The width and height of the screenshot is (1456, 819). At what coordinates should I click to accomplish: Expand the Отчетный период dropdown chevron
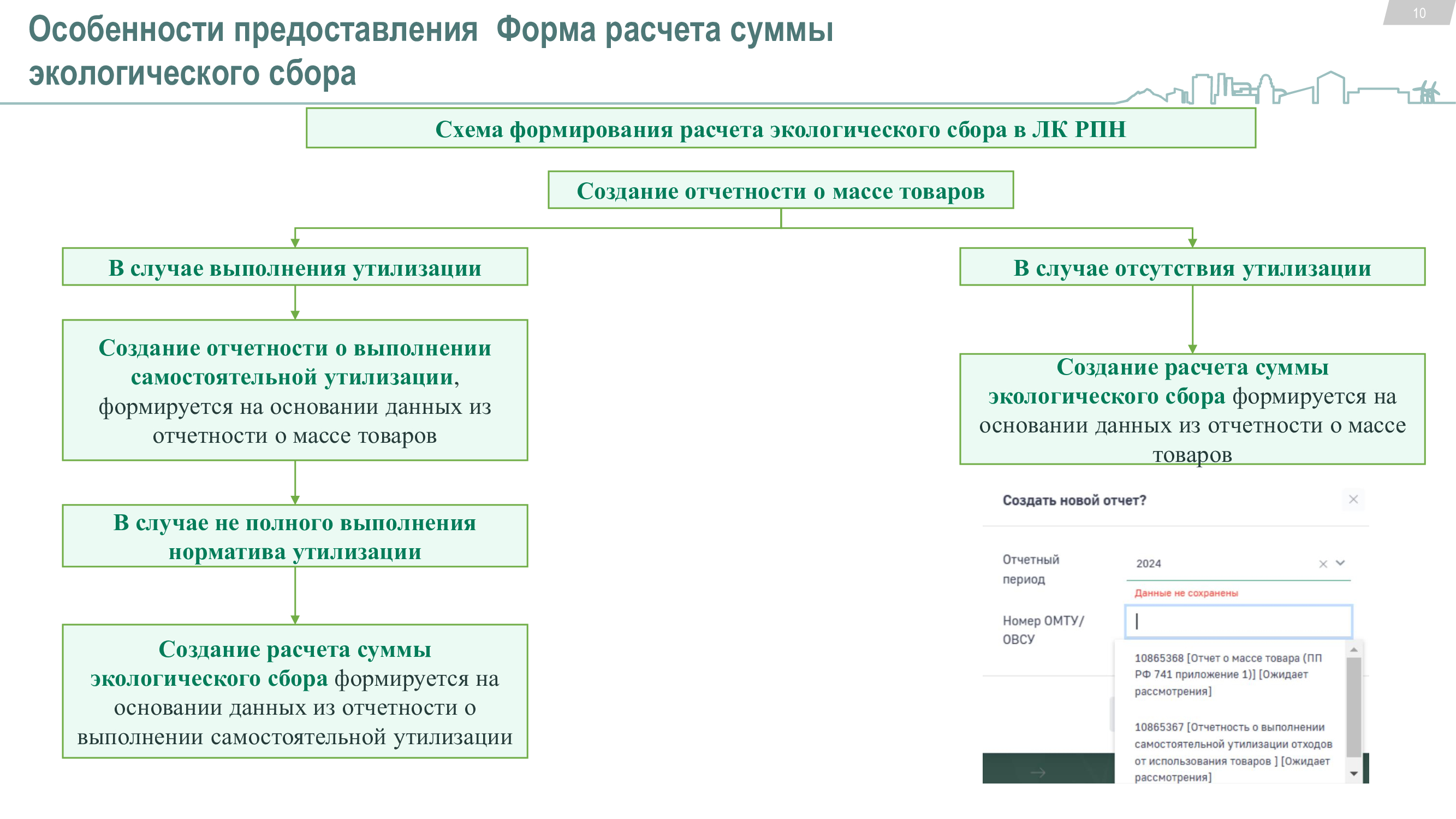click(1340, 563)
